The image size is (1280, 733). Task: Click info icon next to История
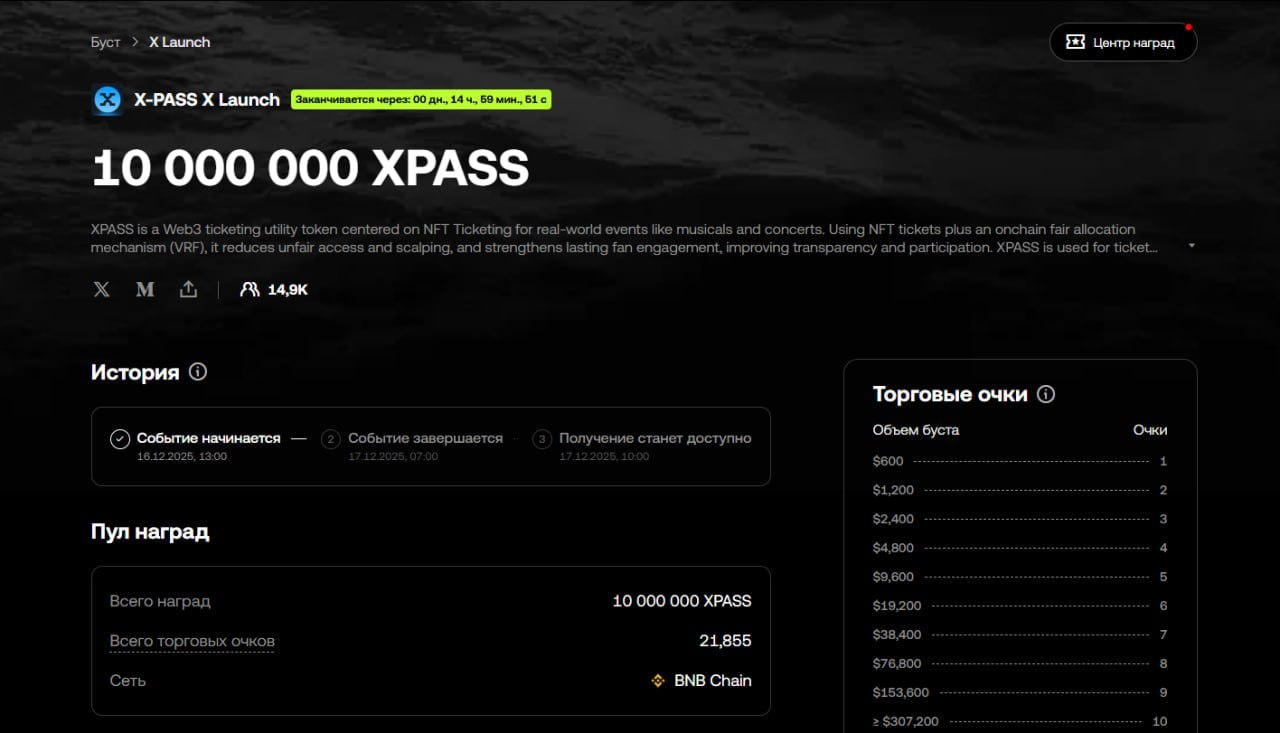coord(198,372)
